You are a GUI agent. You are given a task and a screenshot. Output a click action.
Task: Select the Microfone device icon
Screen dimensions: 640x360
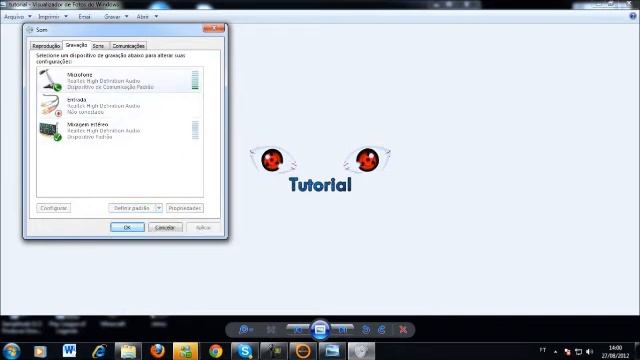[x=50, y=80]
